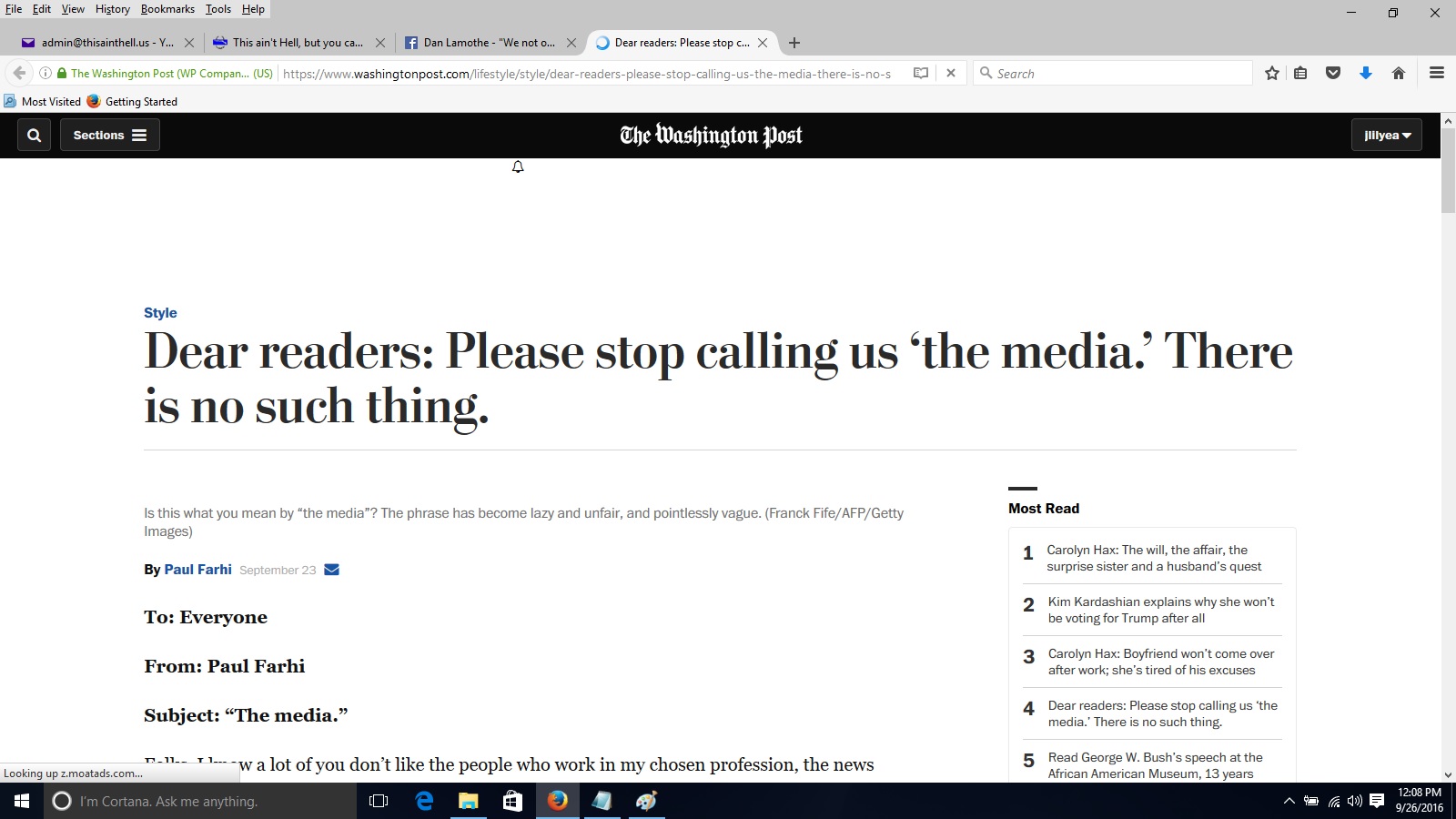Show the bookmarks list icon
The width and height of the screenshot is (1456, 819).
click(1301, 74)
